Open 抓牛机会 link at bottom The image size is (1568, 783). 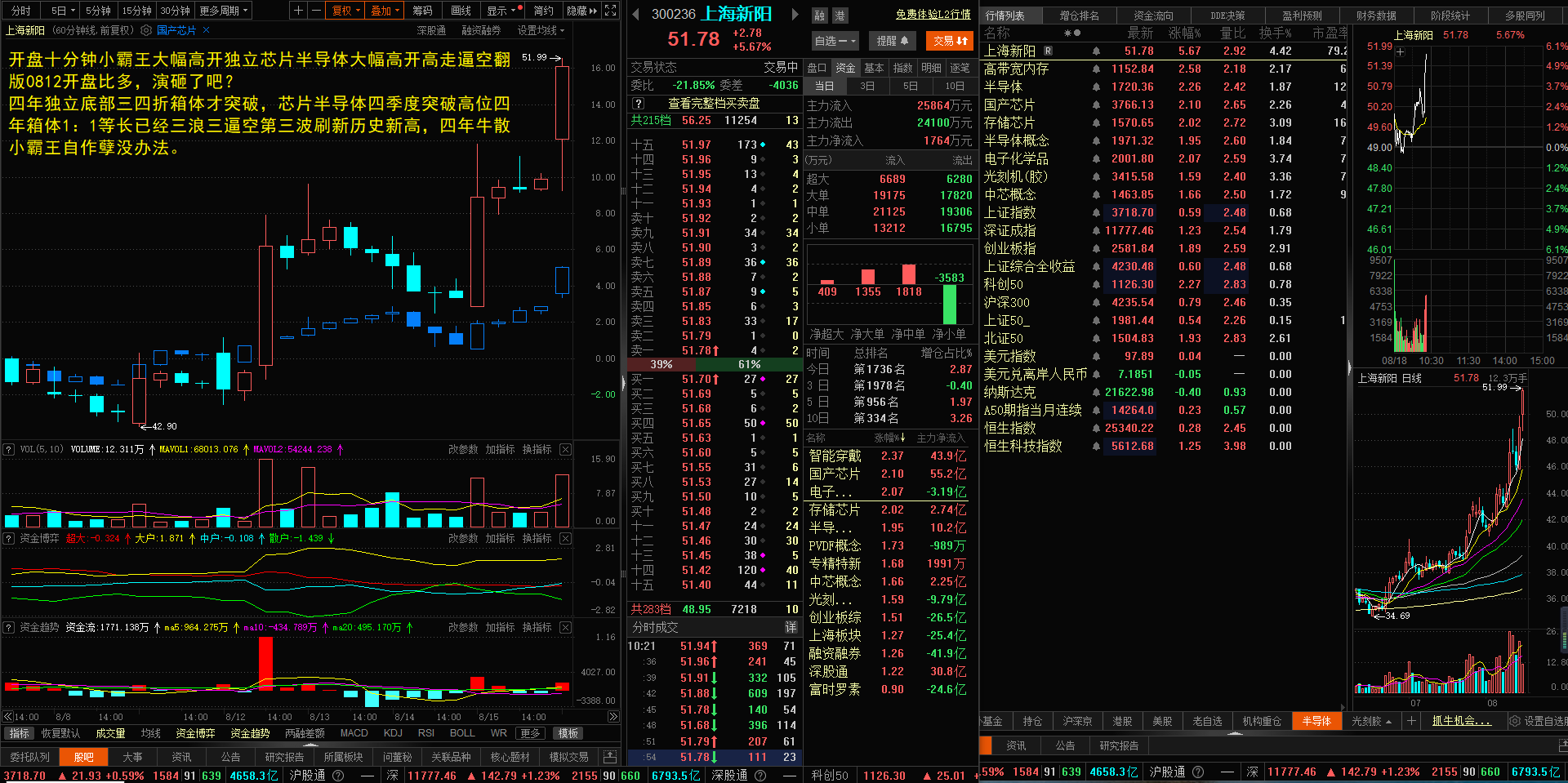(1462, 721)
